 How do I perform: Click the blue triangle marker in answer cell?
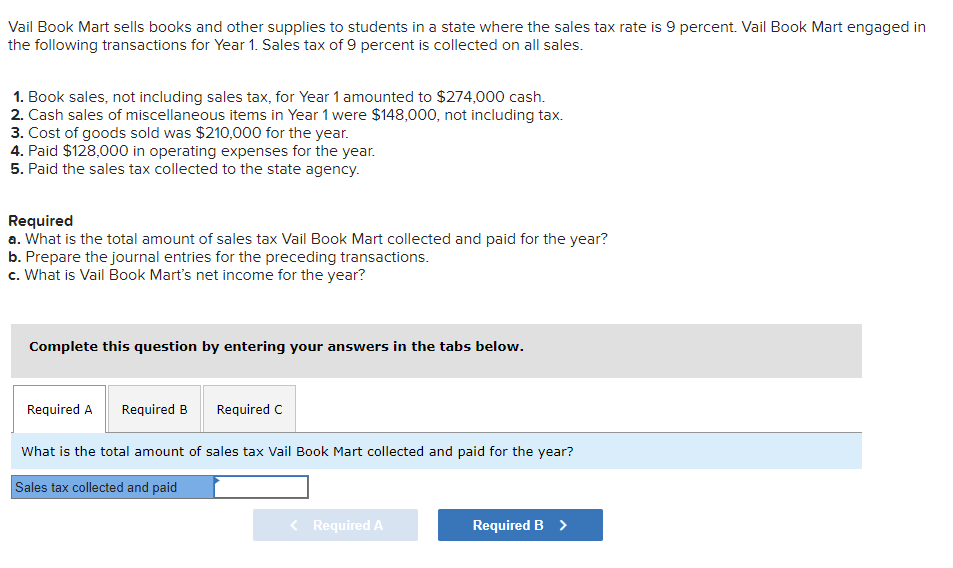pyautogui.click(x=216, y=480)
